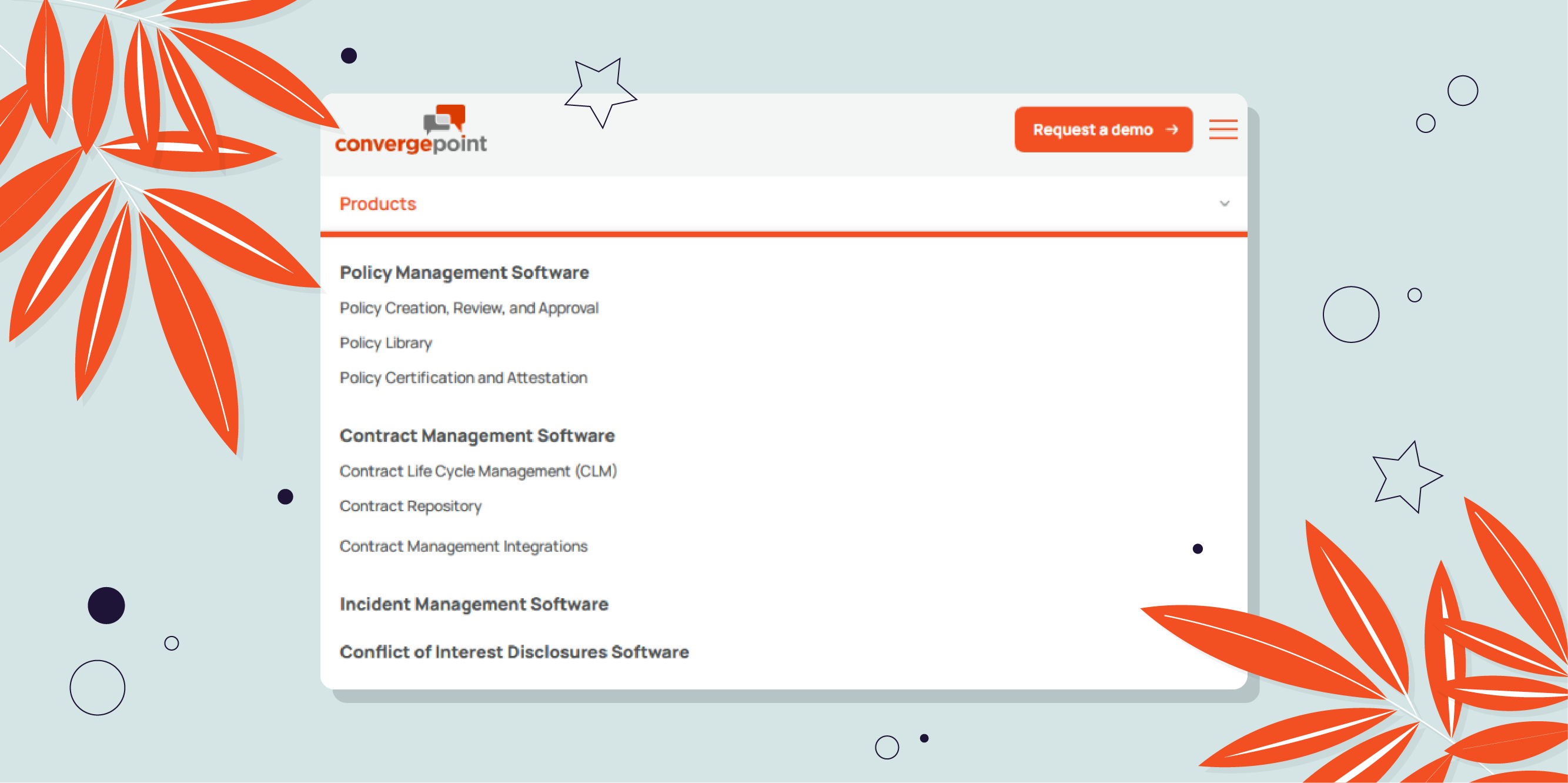This screenshot has height=783, width=1568.
Task: Go to Policy Library page
Action: point(385,343)
